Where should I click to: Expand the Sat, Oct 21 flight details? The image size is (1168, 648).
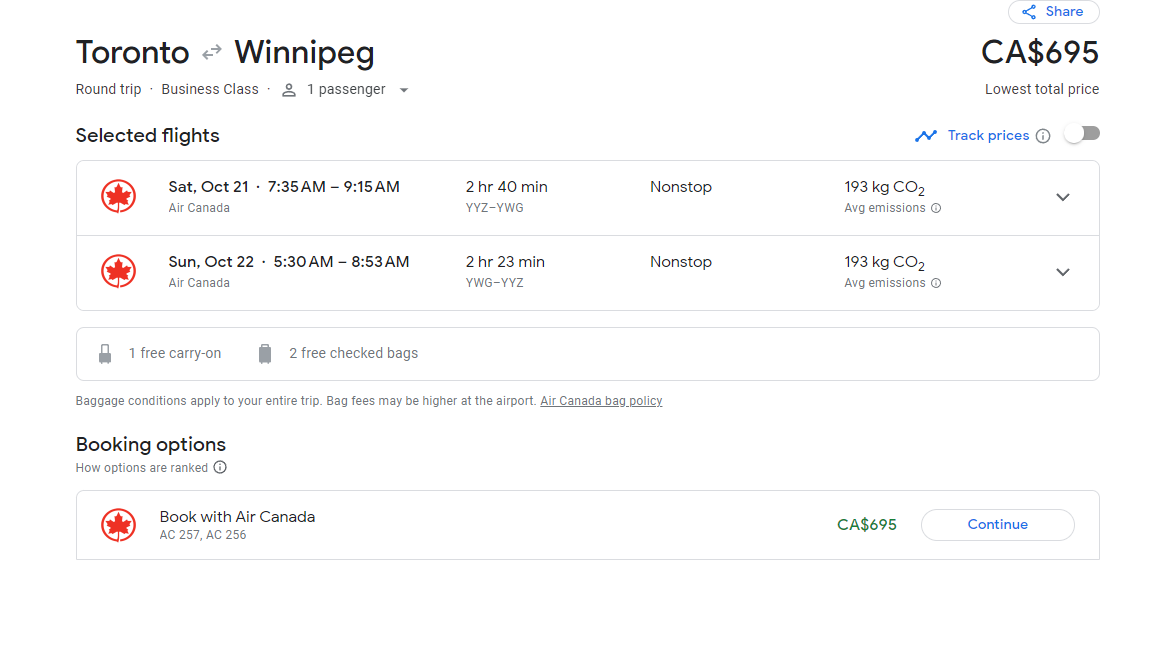(x=1063, y=197)
